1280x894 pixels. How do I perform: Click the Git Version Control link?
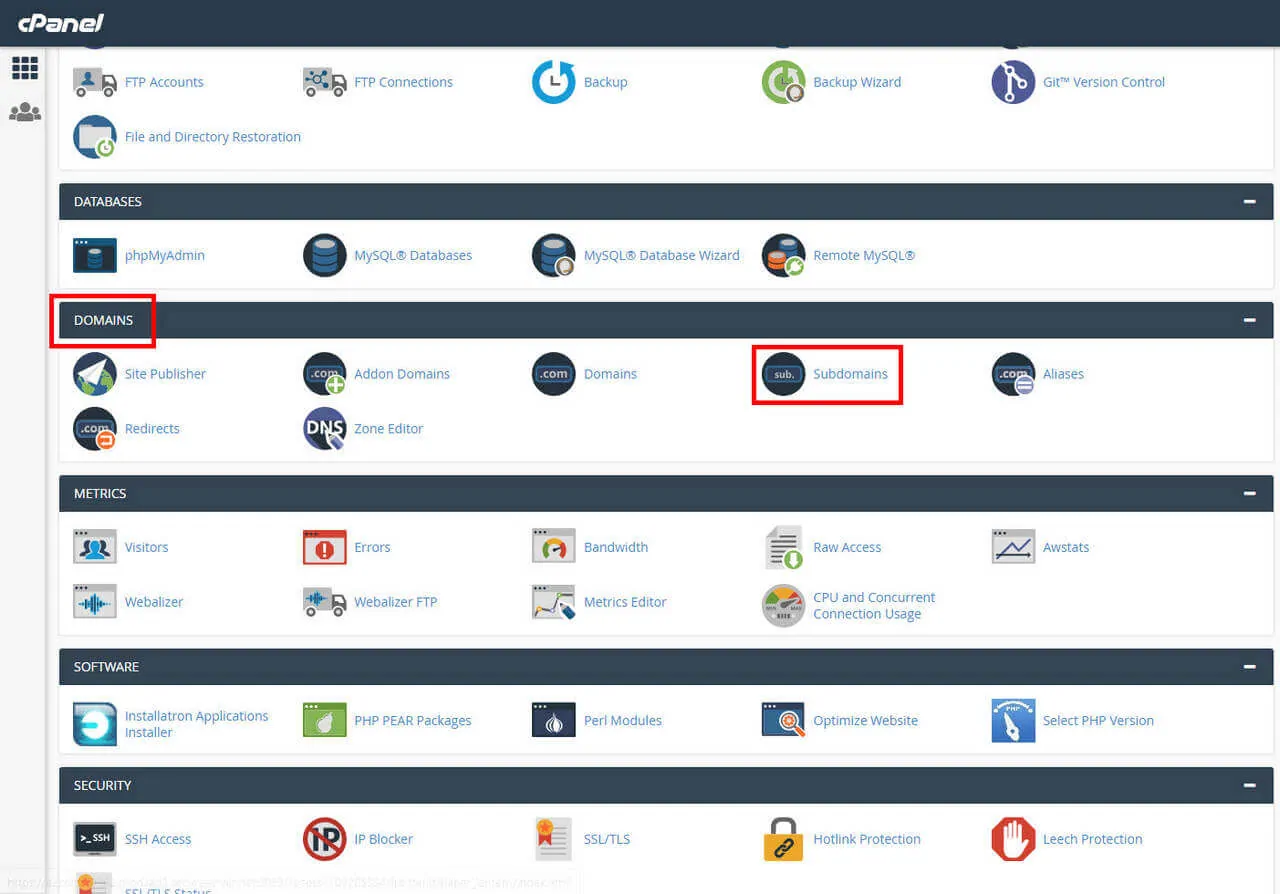[x=1104, y=82]
